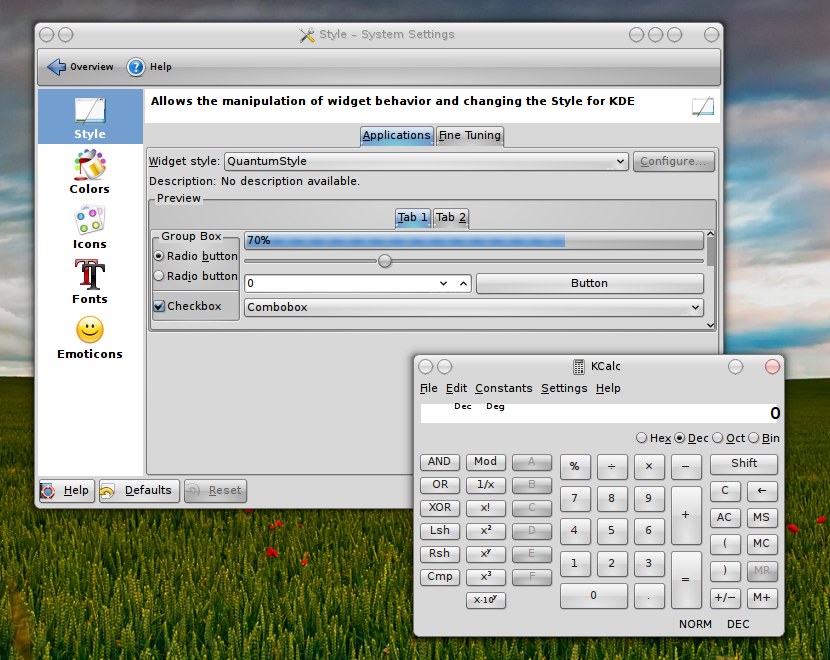Click the tools icon in Style title bar
Screen dimensions: 830x660
coord(306,35)
